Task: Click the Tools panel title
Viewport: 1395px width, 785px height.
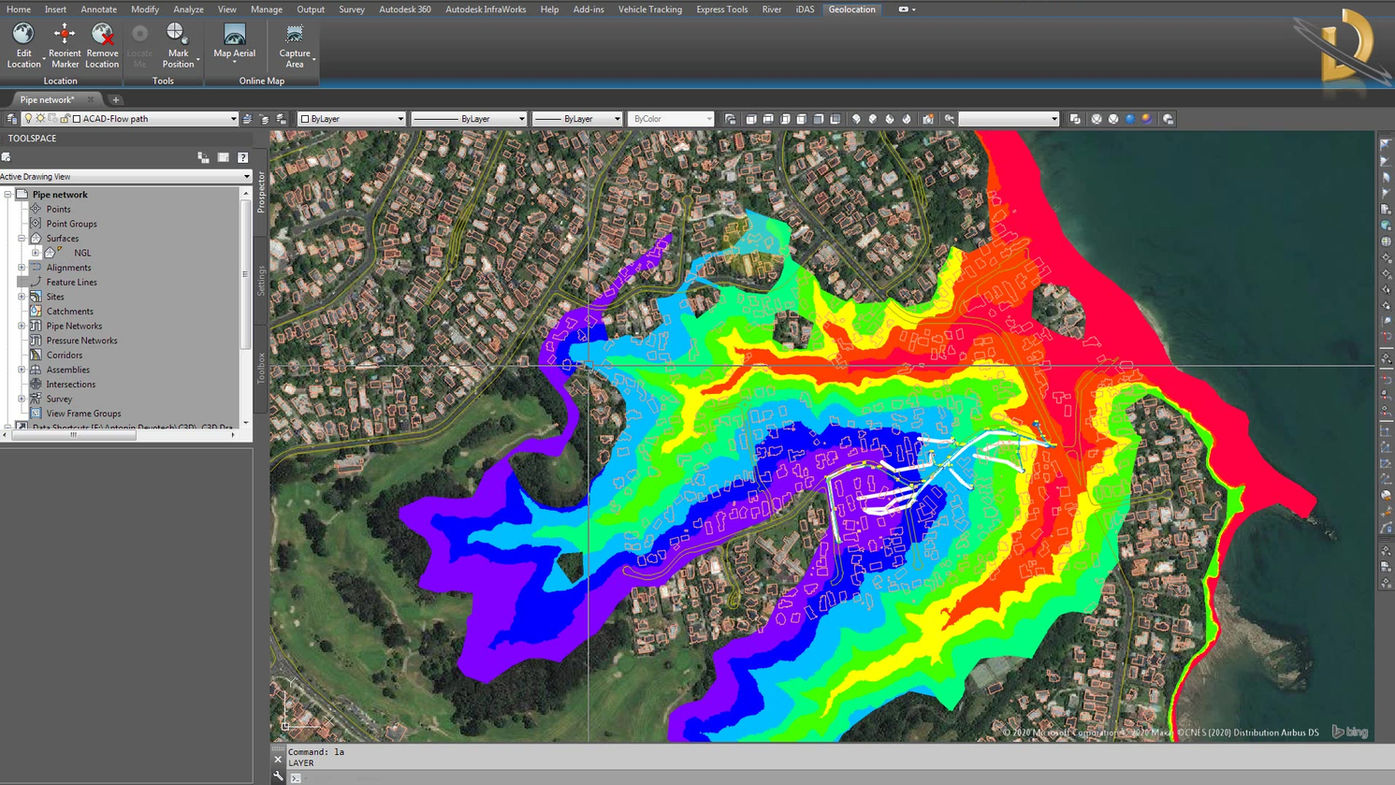Action: click(x=163, y=81)
